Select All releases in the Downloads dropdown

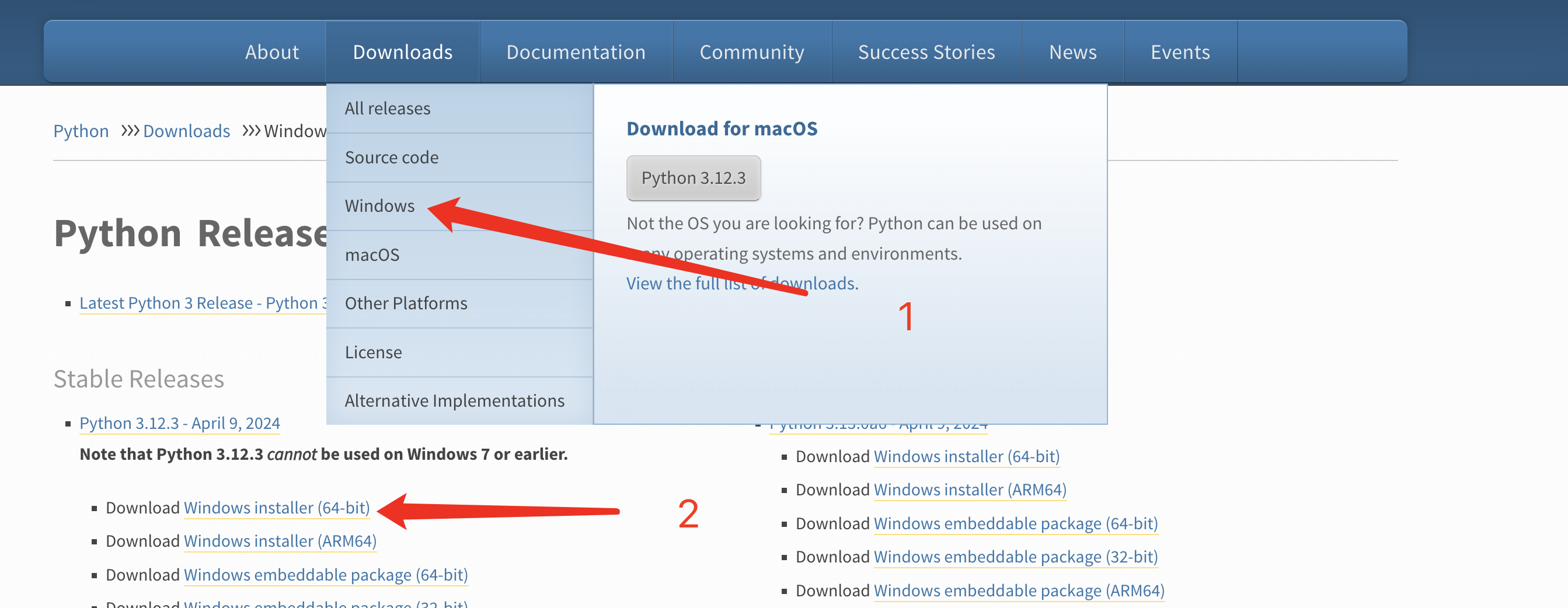click(x=459, y=109)
